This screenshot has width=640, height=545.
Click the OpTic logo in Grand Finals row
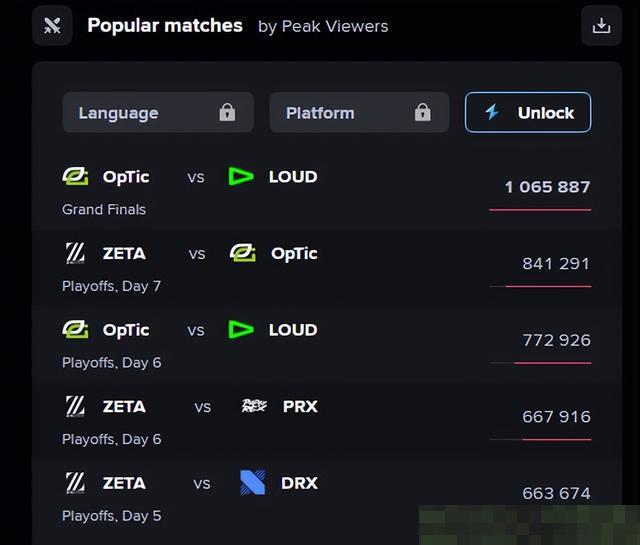coord(76,176)
